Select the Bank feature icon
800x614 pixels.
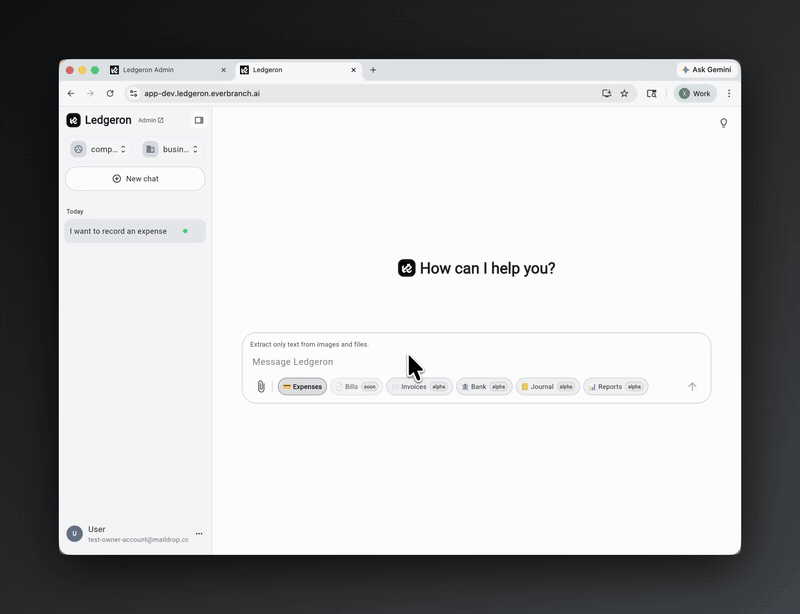[466, 387]
